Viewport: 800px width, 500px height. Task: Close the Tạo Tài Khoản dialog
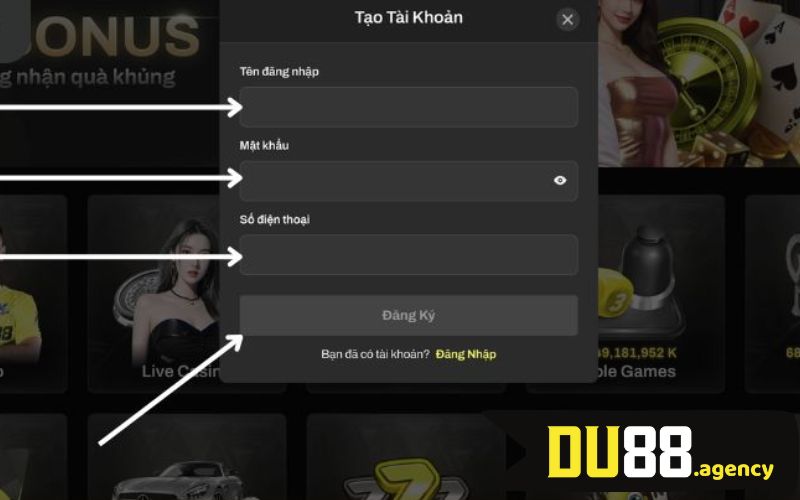(x=567, y=19)
